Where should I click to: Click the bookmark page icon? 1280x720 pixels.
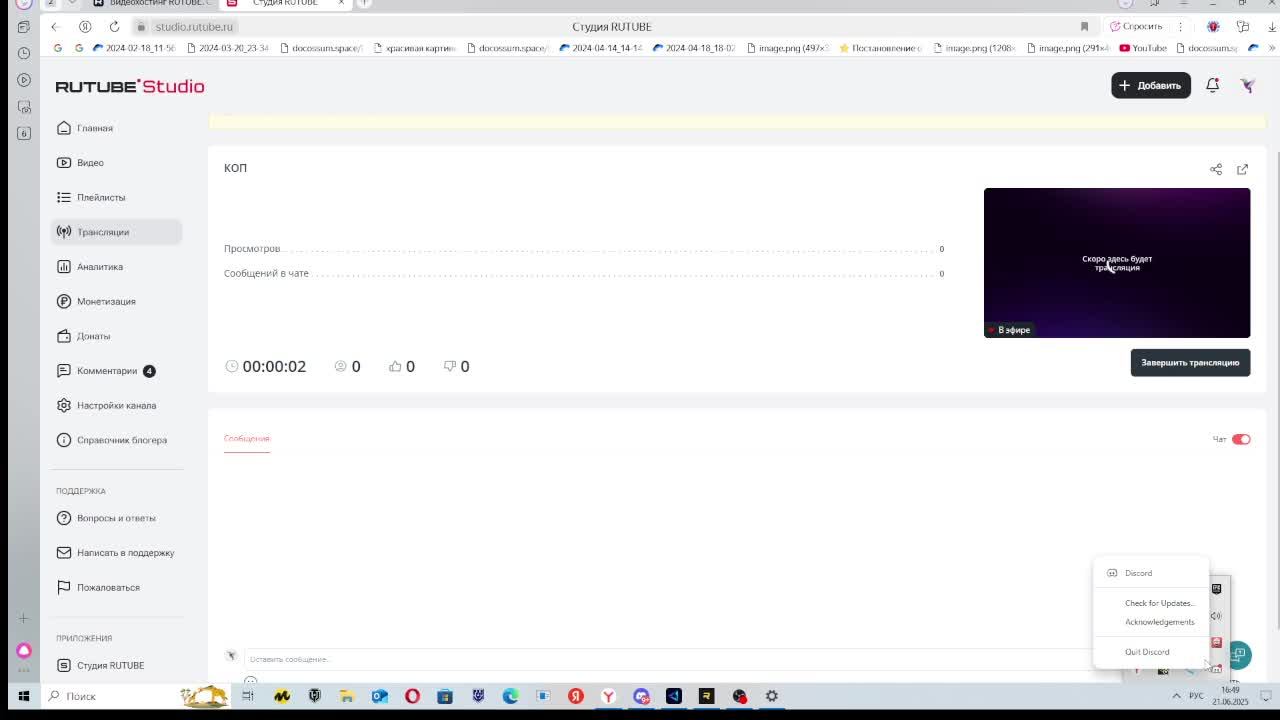(x=1084, y=26)
